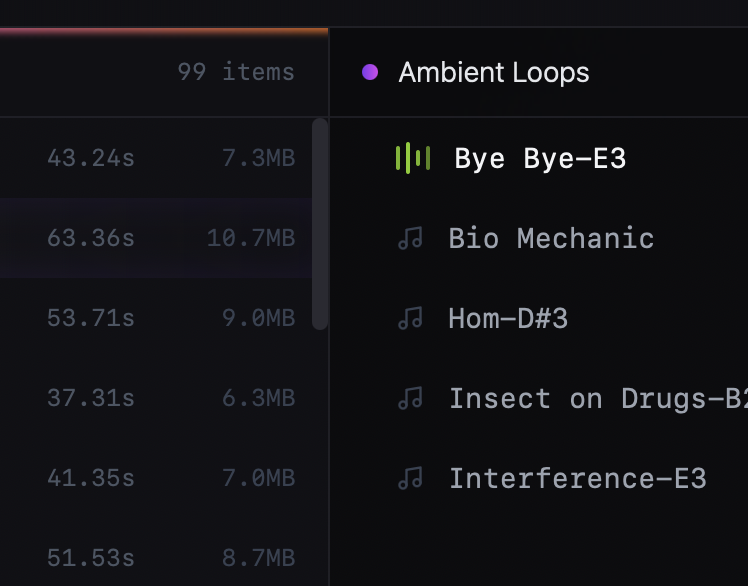Click the music note icon beside Insect on Drugs
The image size is (748, 586).
point(411,398)
